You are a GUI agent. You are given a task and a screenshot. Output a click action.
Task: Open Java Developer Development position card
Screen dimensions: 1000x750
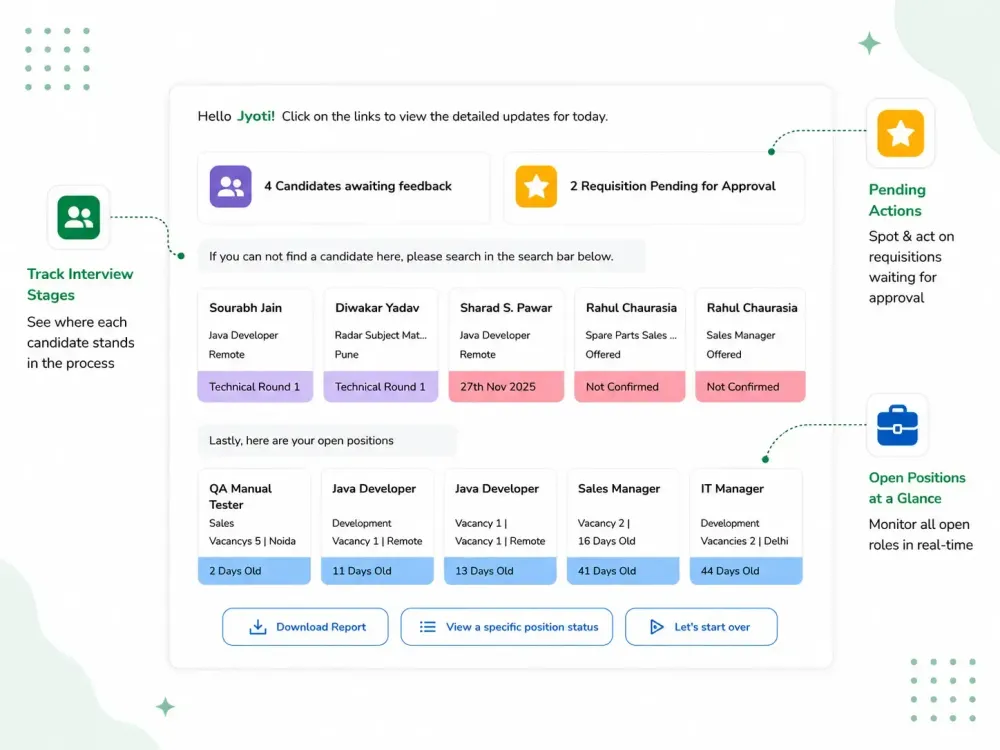pyautogui.click(x=378, y=527)
